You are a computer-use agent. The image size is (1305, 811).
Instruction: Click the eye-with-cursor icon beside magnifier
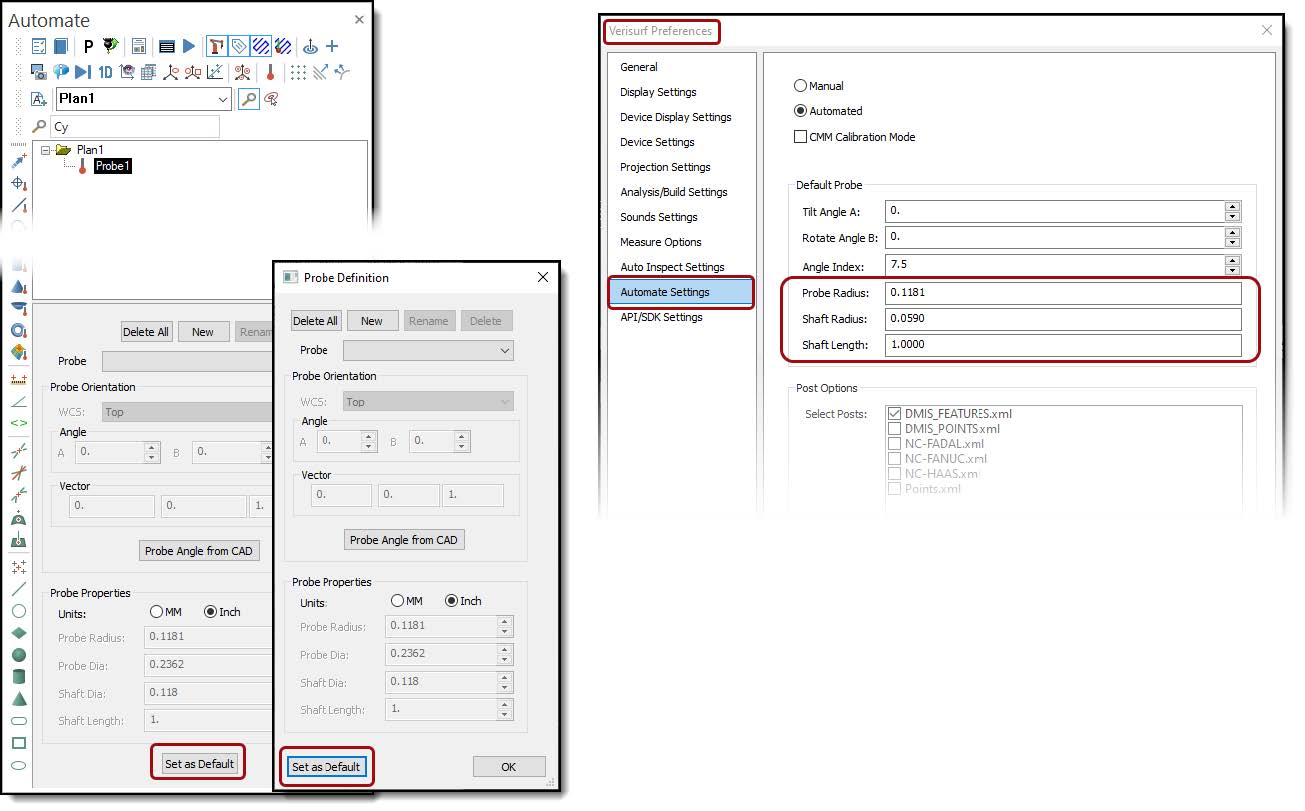pos(271,99)
